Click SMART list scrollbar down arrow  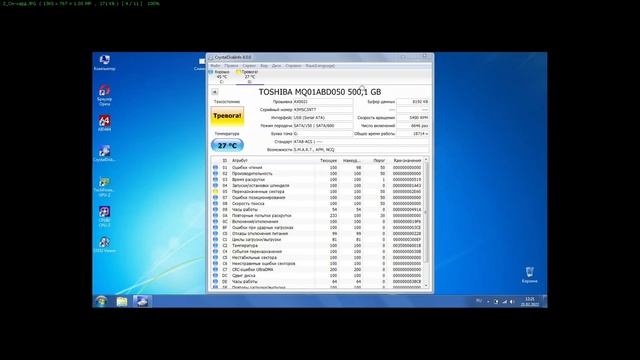click(x=427, y=286)
